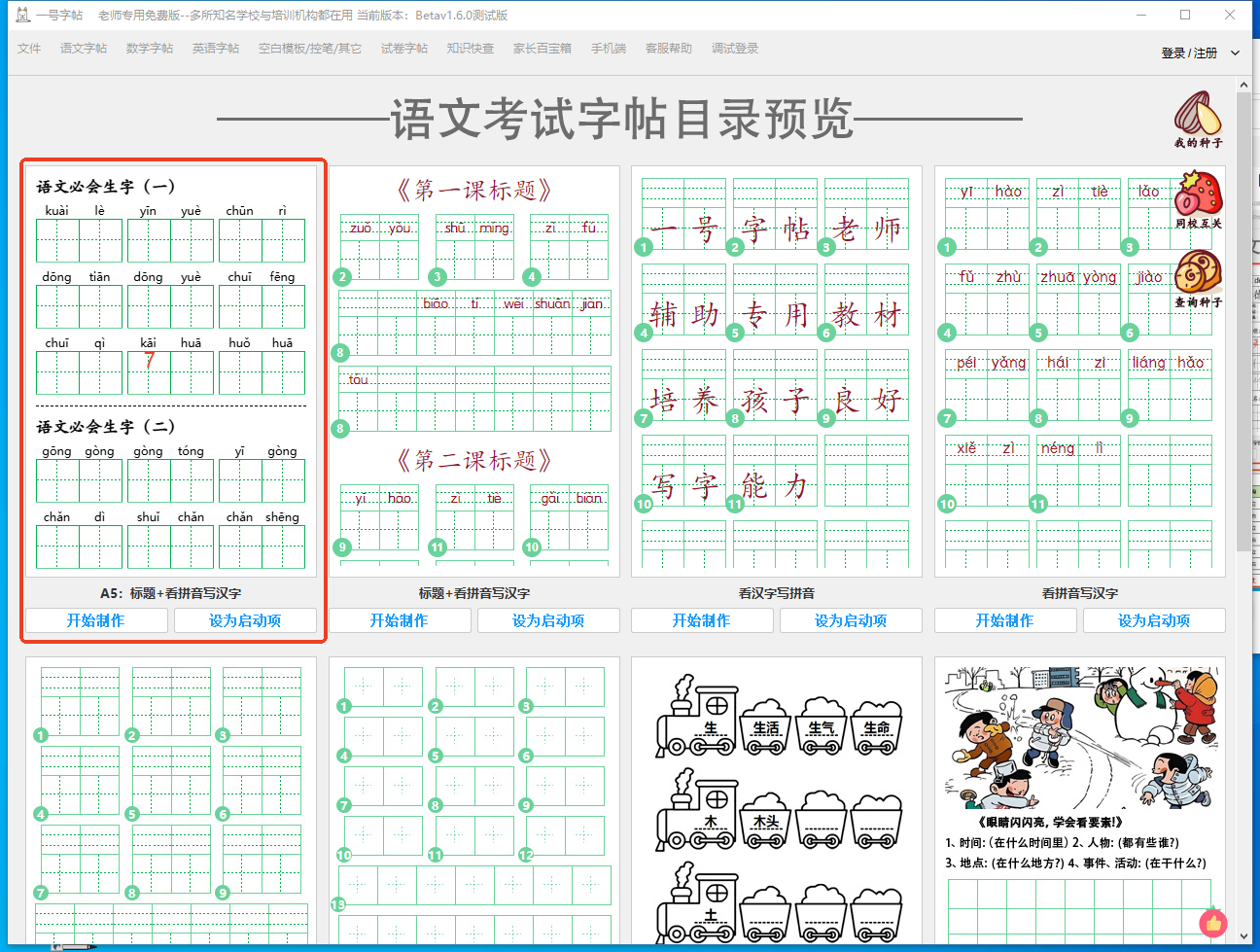Click the pink thumbs-up like icon
Image resolution: width=1260 pixels, height=952 pixels.
point(1213,922)
